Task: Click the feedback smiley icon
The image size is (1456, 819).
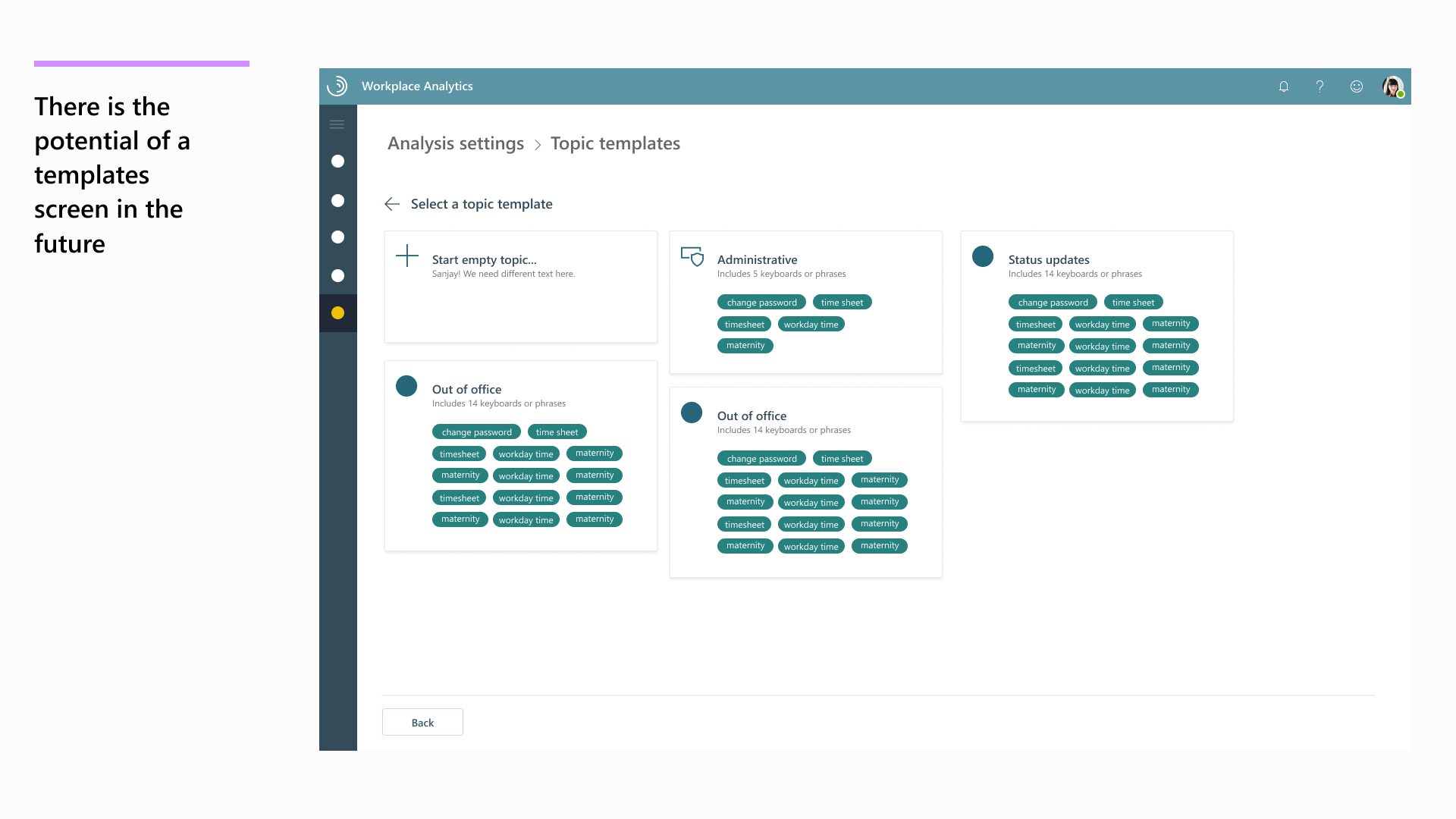Action: (1356, 86)
